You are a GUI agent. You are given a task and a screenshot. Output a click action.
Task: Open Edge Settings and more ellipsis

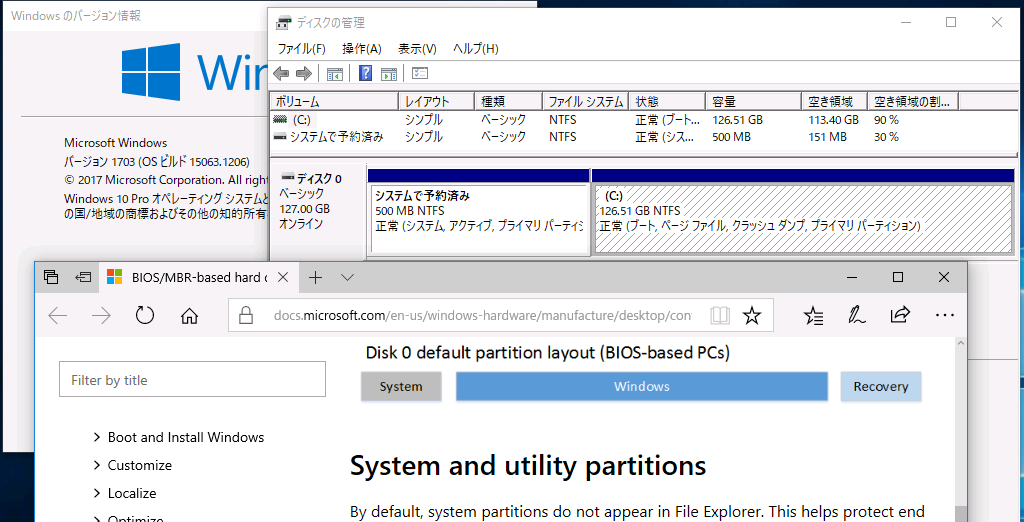pyautogui.click(x=945, y=316)
